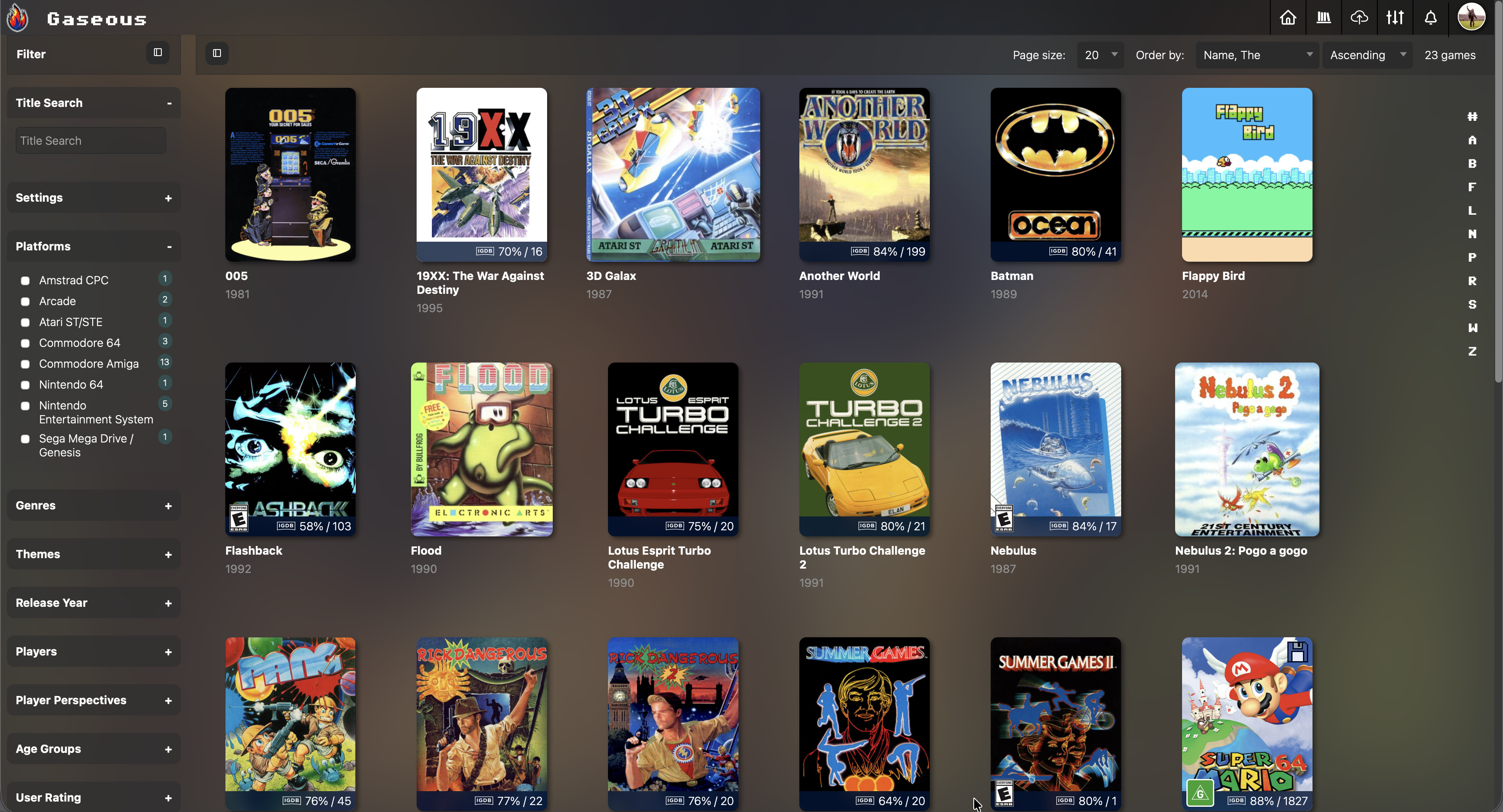Jump to letter S in alphabet index

click(1472, 304)
